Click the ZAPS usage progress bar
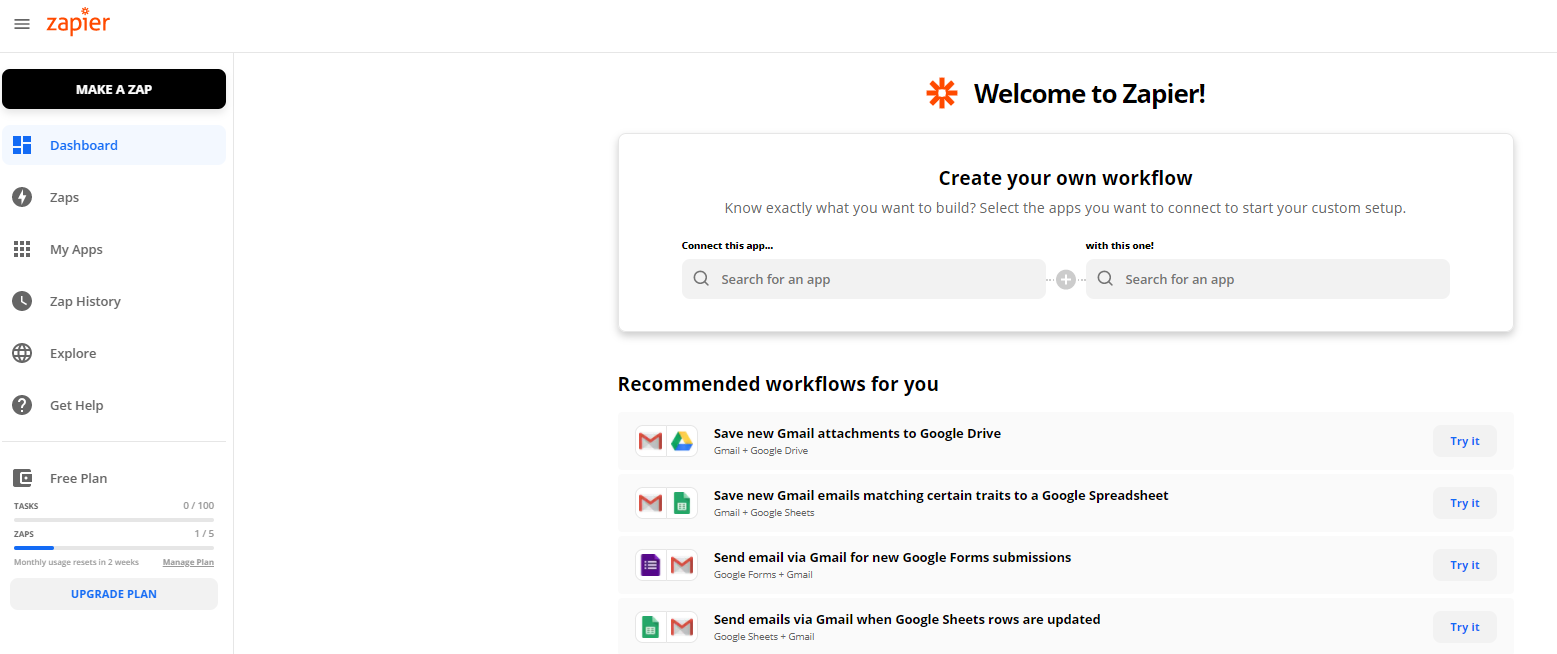Screen dimensions: 1557x654 pos(113,547)
